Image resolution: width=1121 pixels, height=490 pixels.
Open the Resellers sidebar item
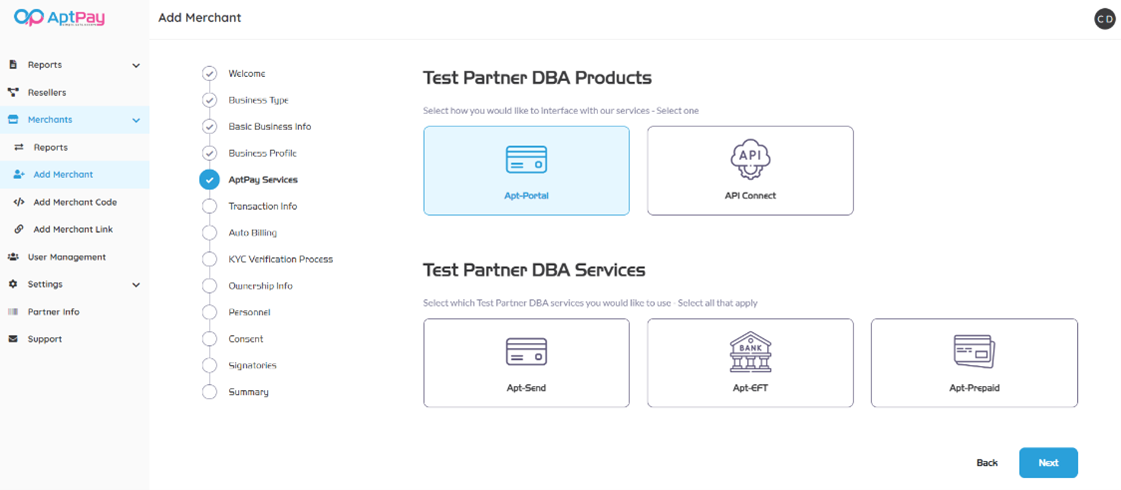(x=47, y=92)
